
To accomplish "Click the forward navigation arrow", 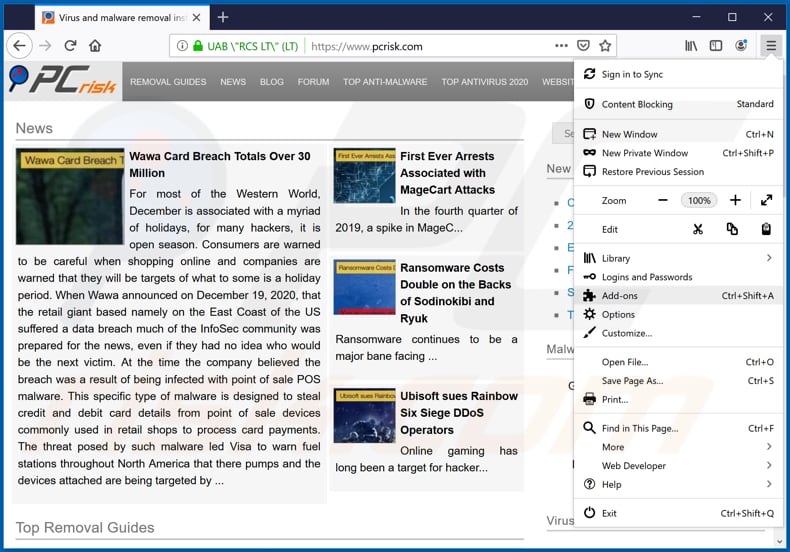I will coord(45,46).
